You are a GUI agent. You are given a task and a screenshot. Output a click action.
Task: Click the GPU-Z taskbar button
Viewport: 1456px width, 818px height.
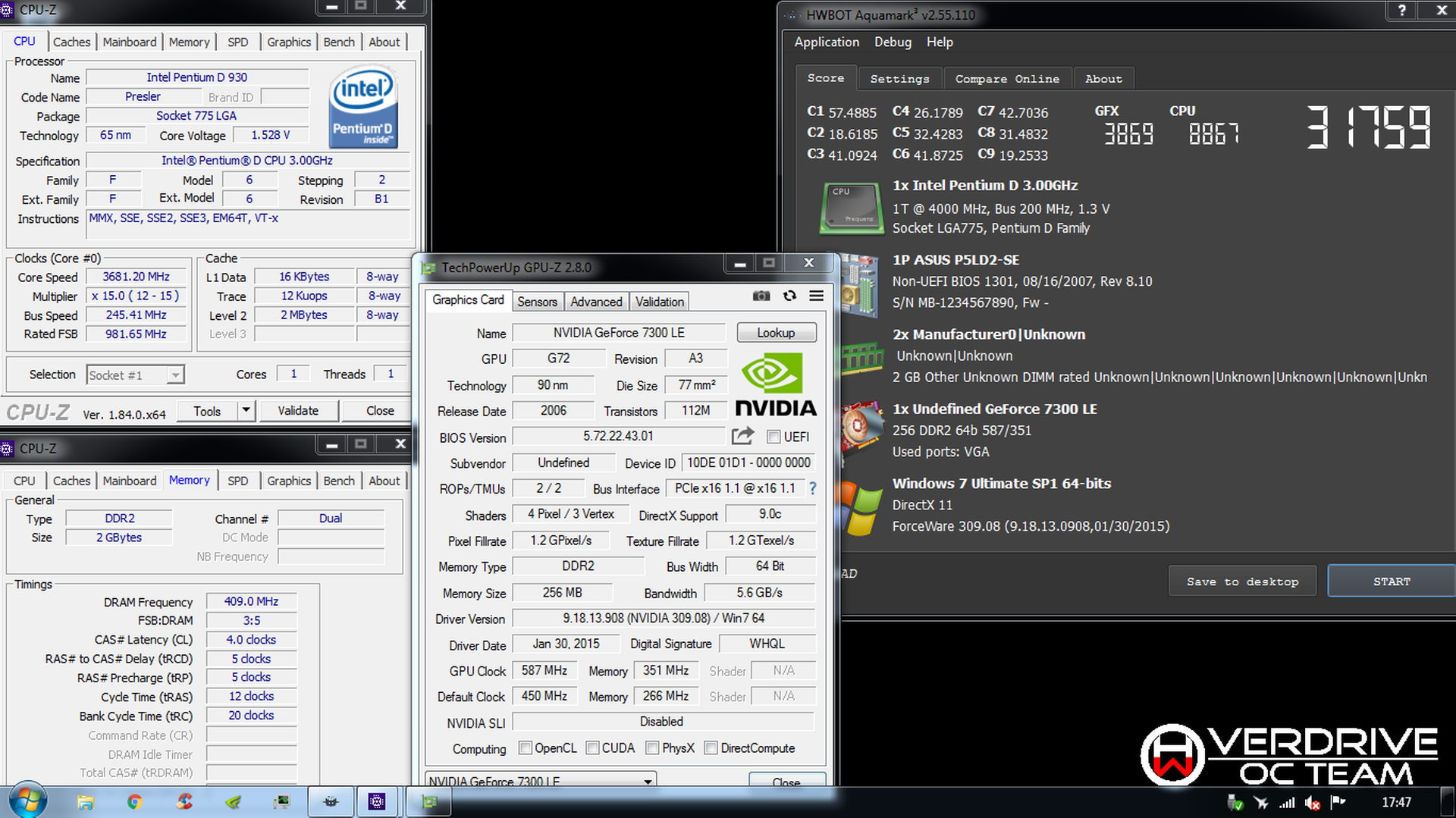(430, 801)
